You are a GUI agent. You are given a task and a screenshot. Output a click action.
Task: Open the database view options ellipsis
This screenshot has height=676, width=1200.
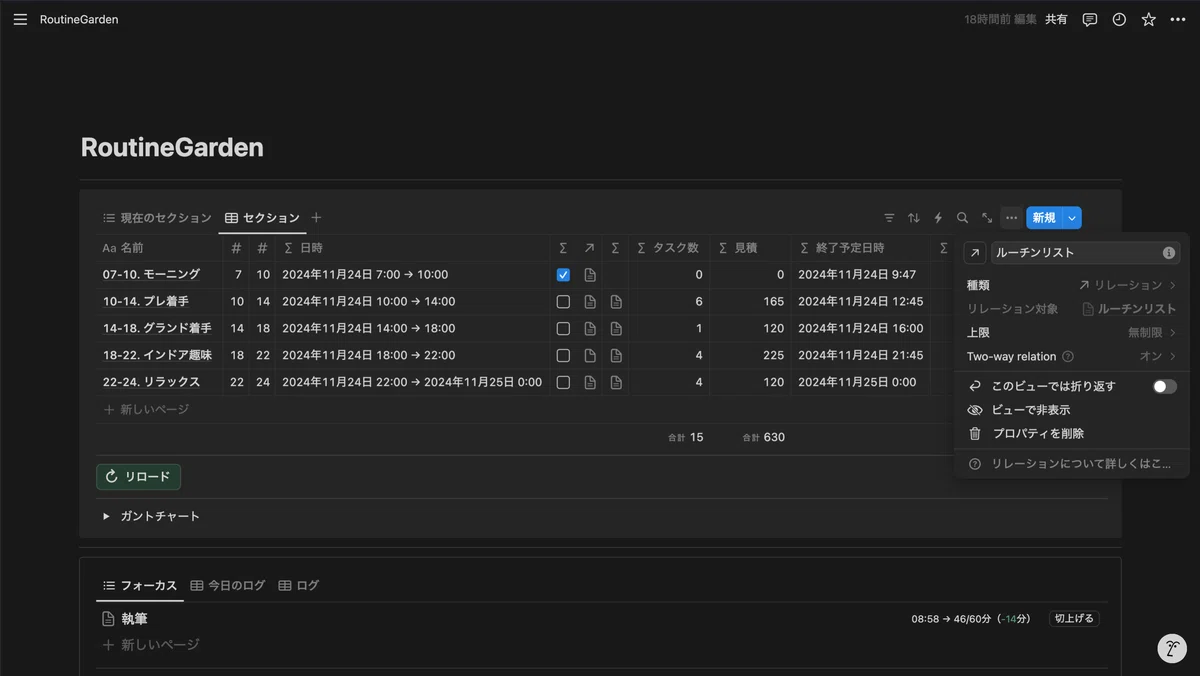(x=1011, y=217)
